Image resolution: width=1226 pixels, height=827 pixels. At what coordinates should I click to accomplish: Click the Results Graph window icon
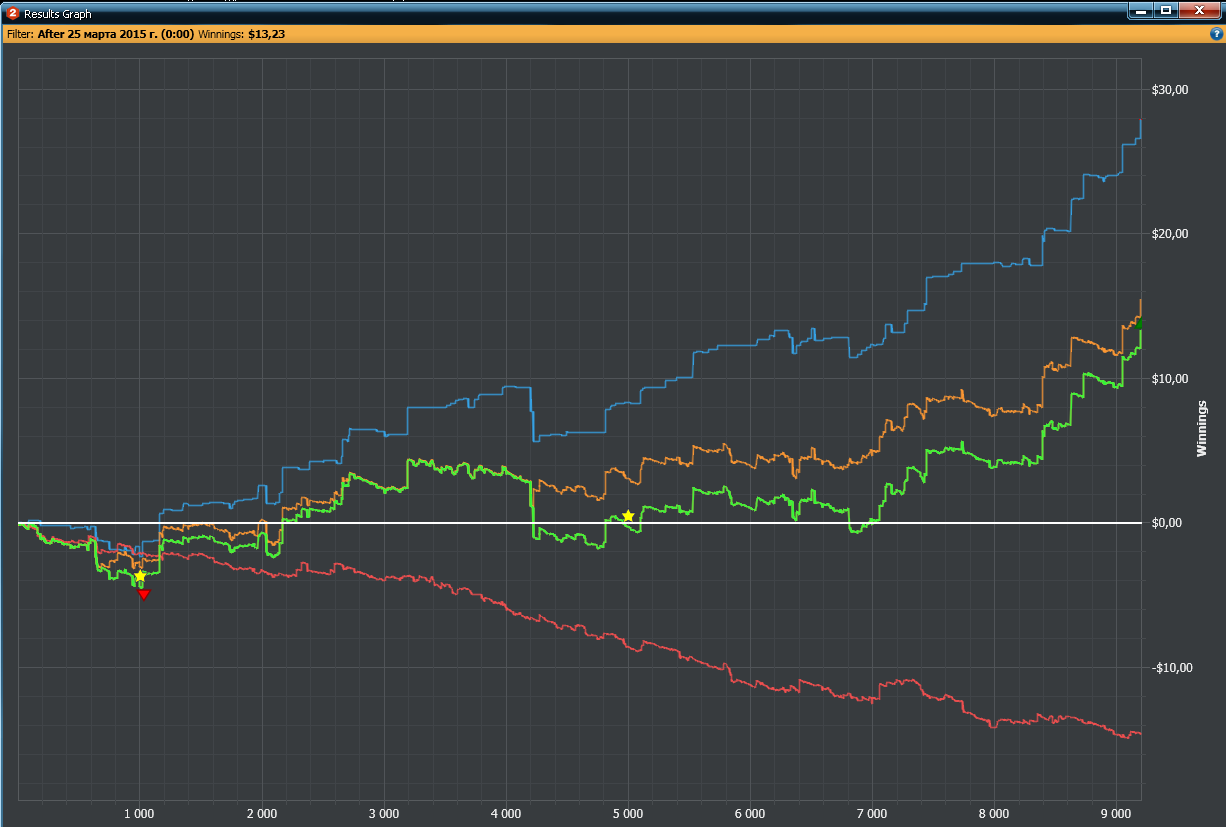tap(13, 13)
